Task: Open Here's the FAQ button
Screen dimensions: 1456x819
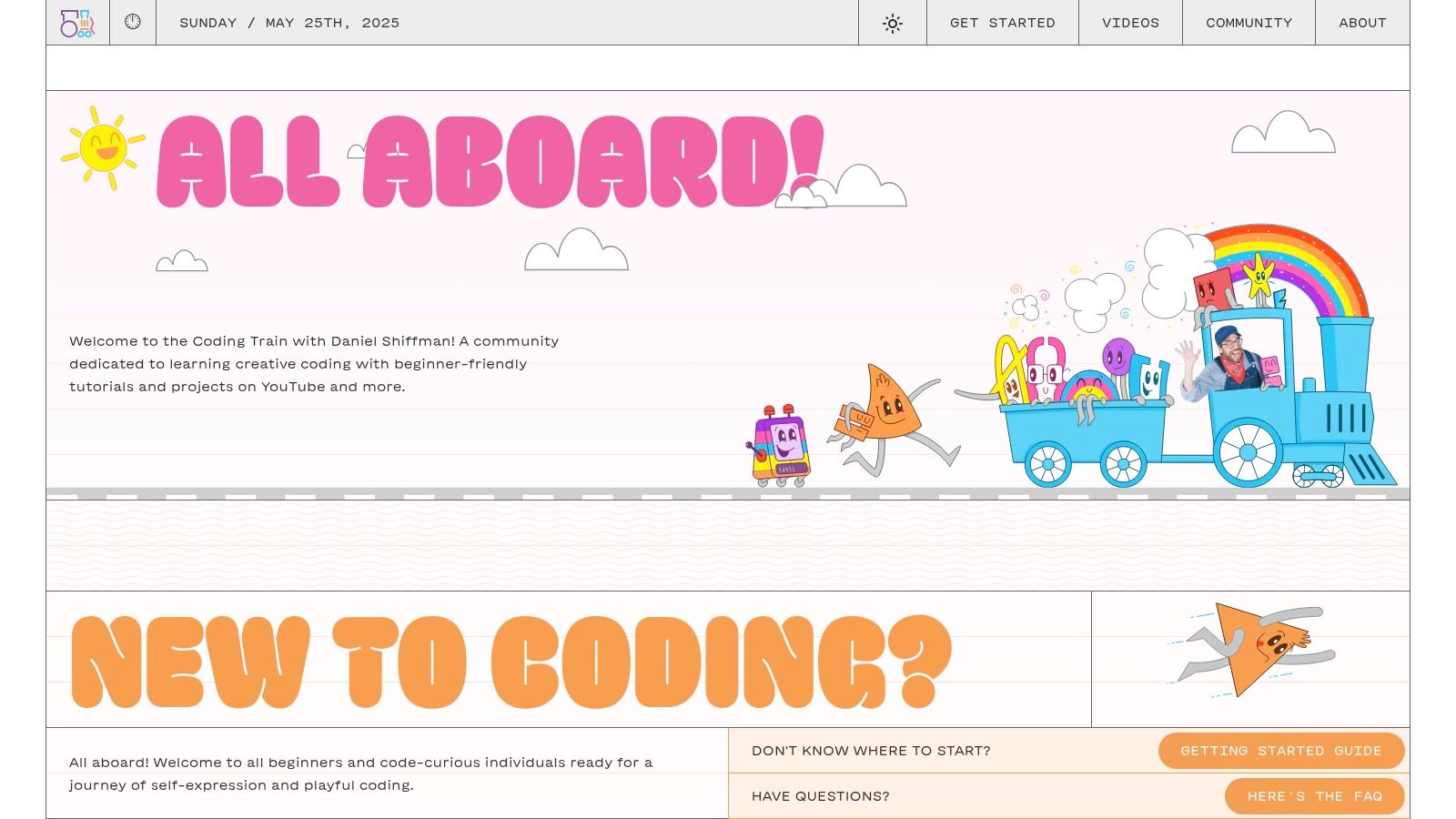Action: (x=1315, y=796)
